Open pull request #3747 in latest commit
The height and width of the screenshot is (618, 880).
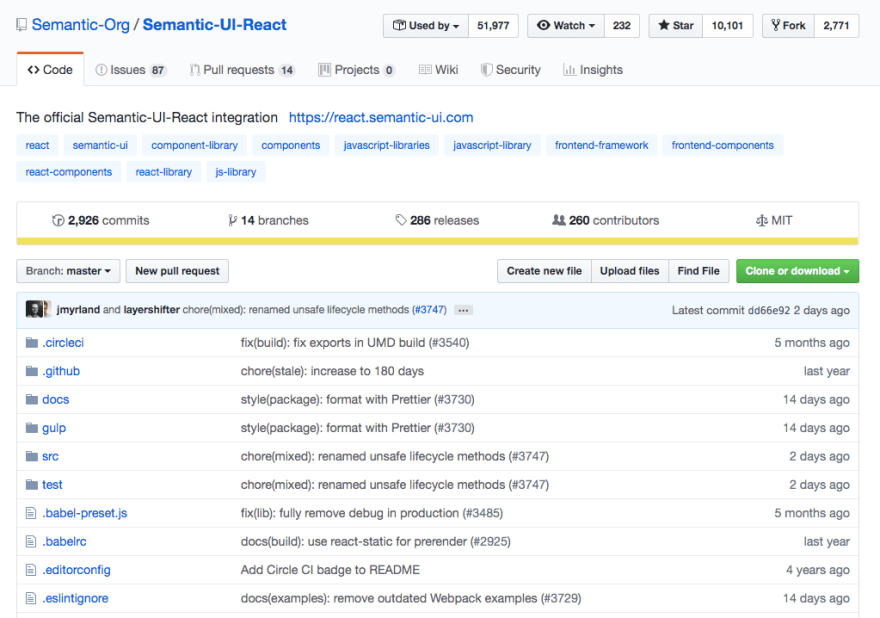pyautogui.click(x=429, y=310)
